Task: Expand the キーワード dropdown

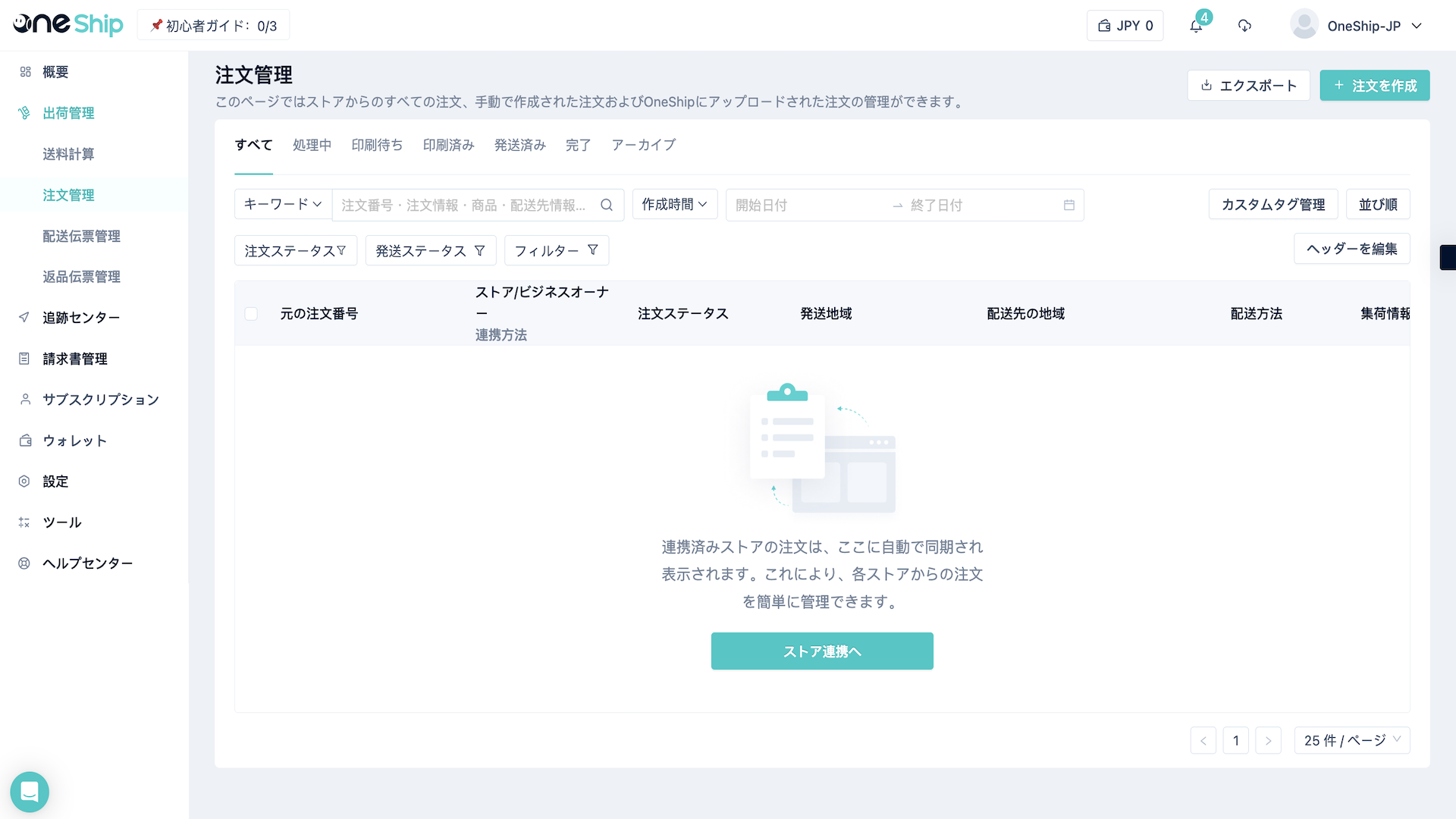Action: click(x=283, y=204)
